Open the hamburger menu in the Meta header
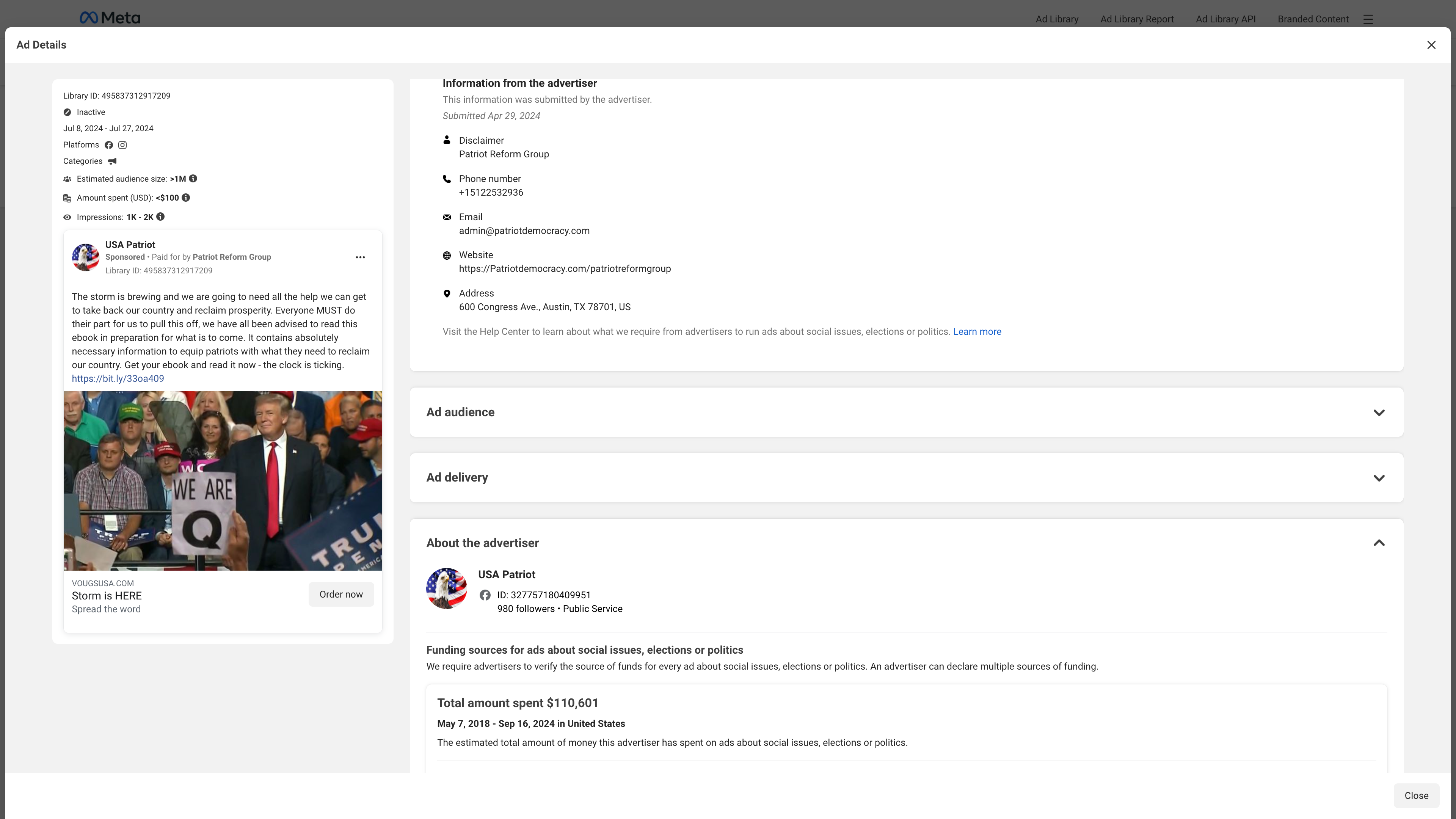1456x819 pixels. pyautogui.click(x=1368, y=19)
